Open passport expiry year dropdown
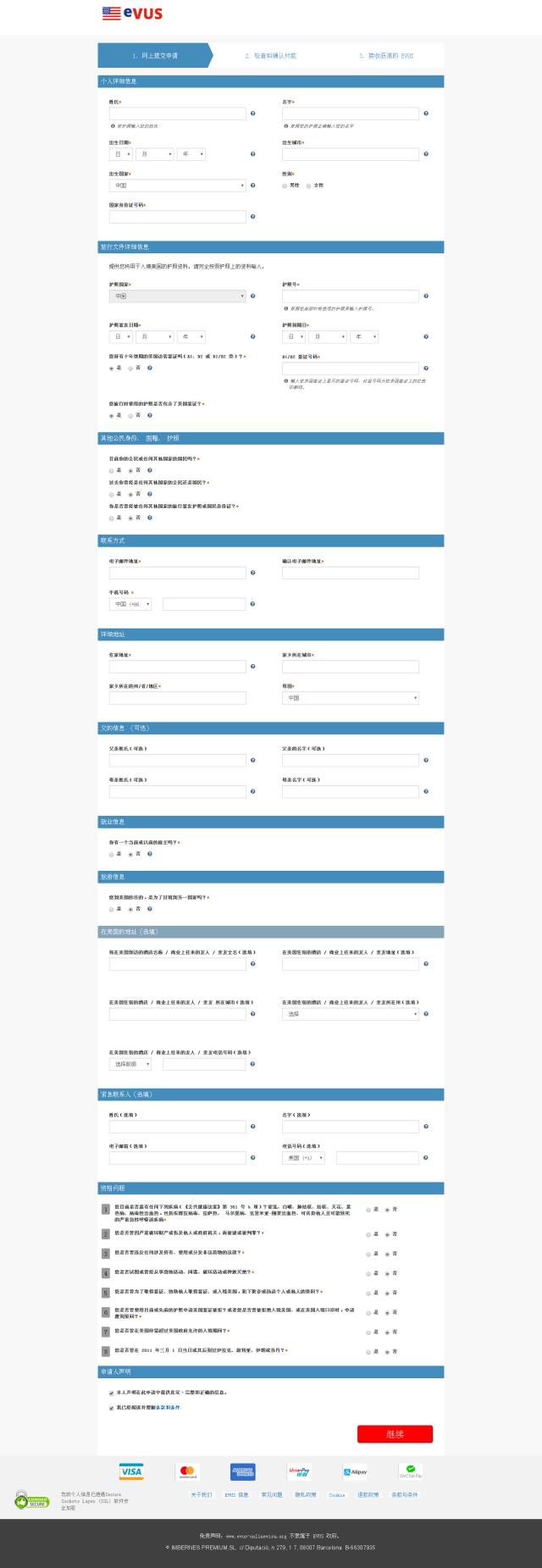542x1568 pixels. tap(363, 337)
